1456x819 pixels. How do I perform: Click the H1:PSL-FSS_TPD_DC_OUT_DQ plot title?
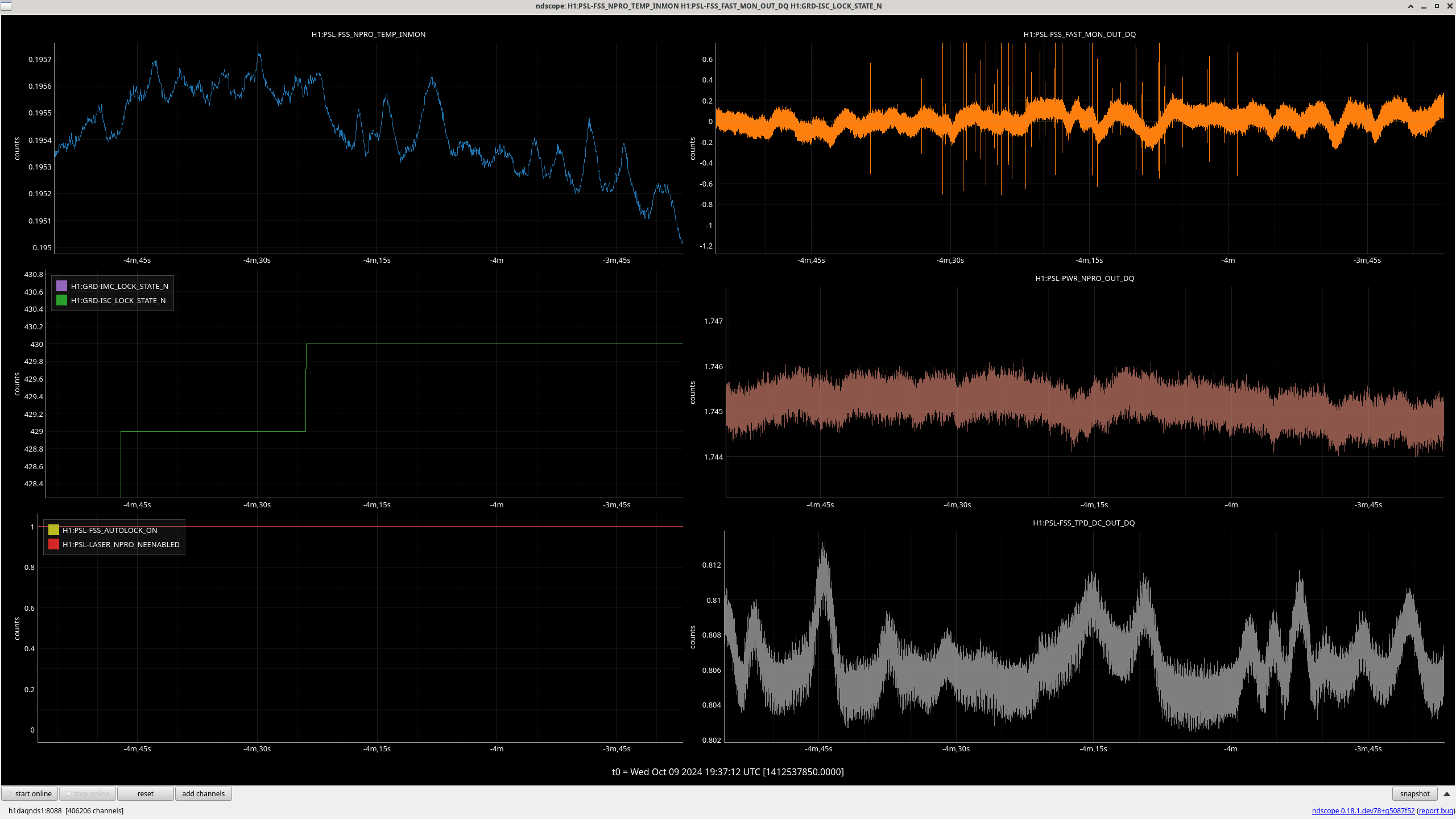tap(1083, 523)
